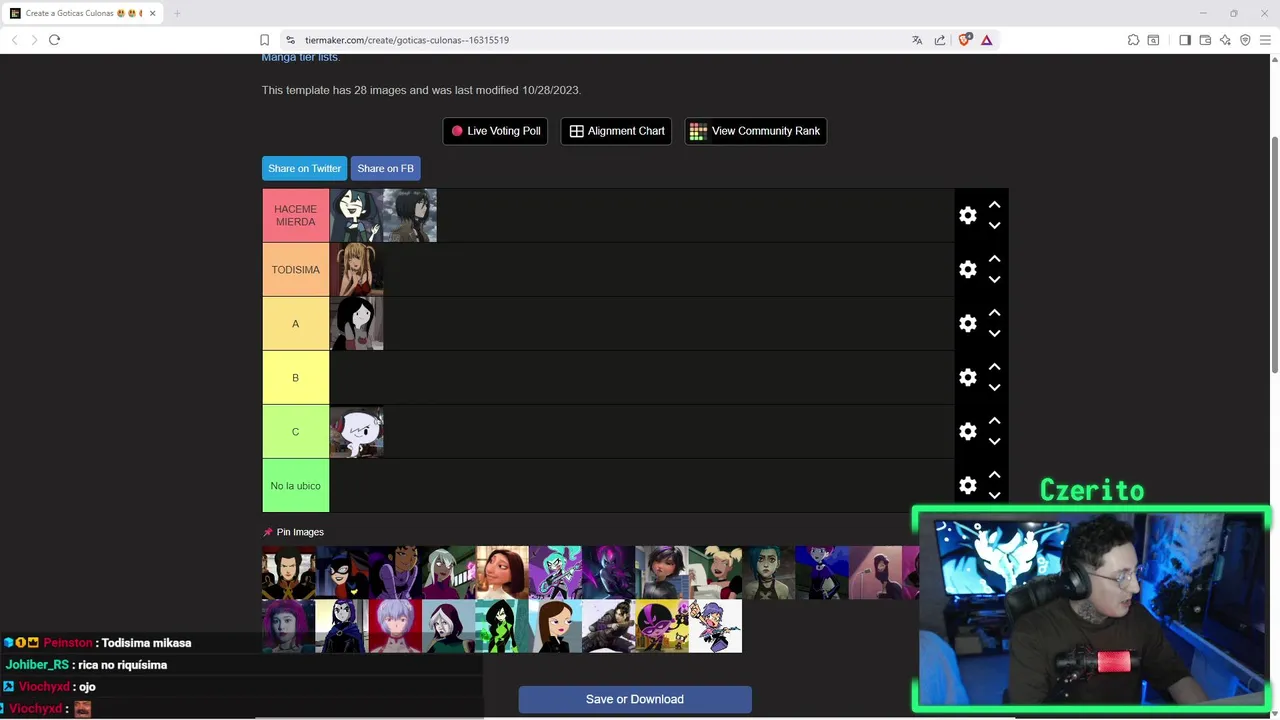Open a new browser tab
The height and width of the screenshot is (720, 1280).
click(x=177, y=13)
